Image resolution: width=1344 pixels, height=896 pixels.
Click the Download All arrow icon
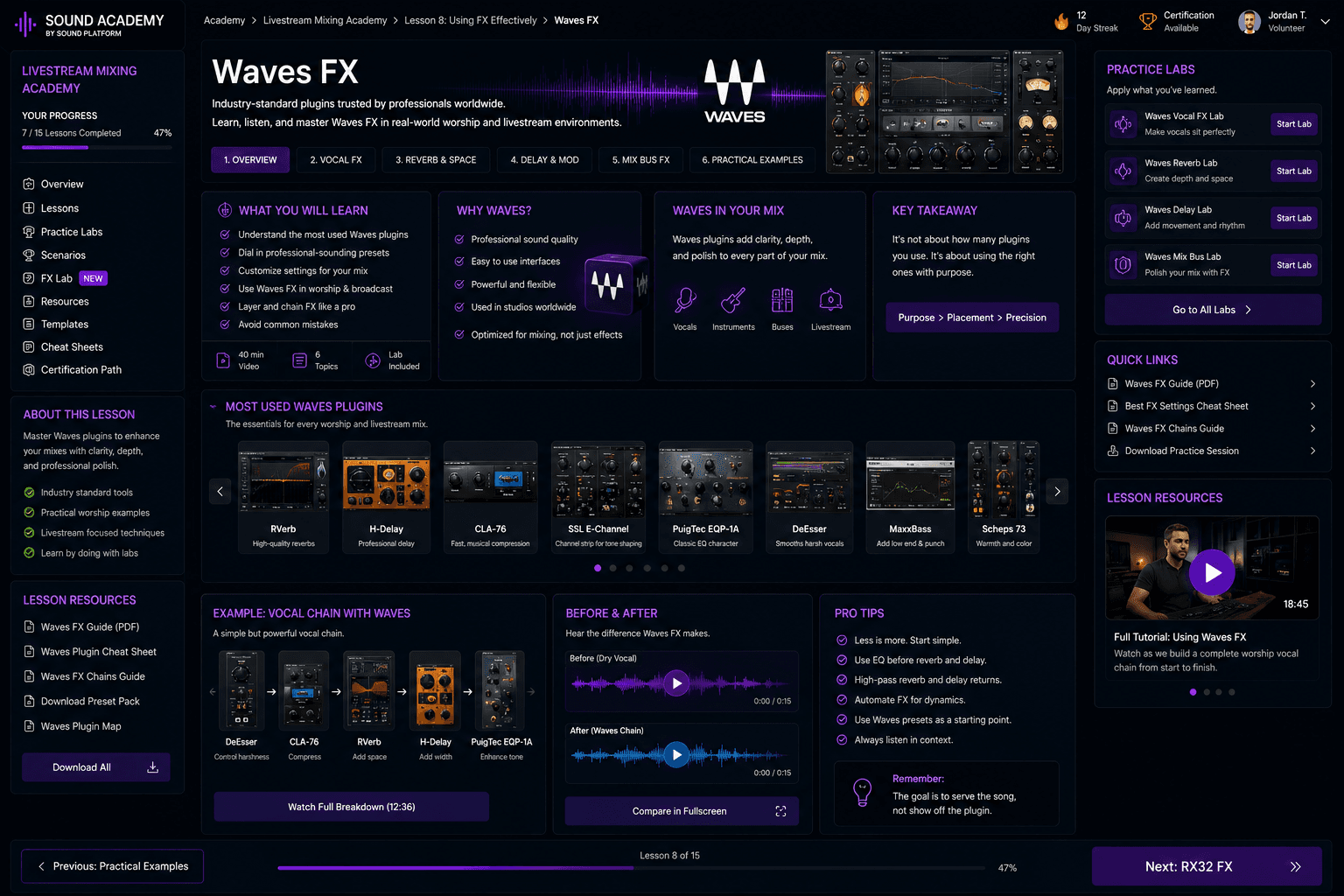coord(152,767)
